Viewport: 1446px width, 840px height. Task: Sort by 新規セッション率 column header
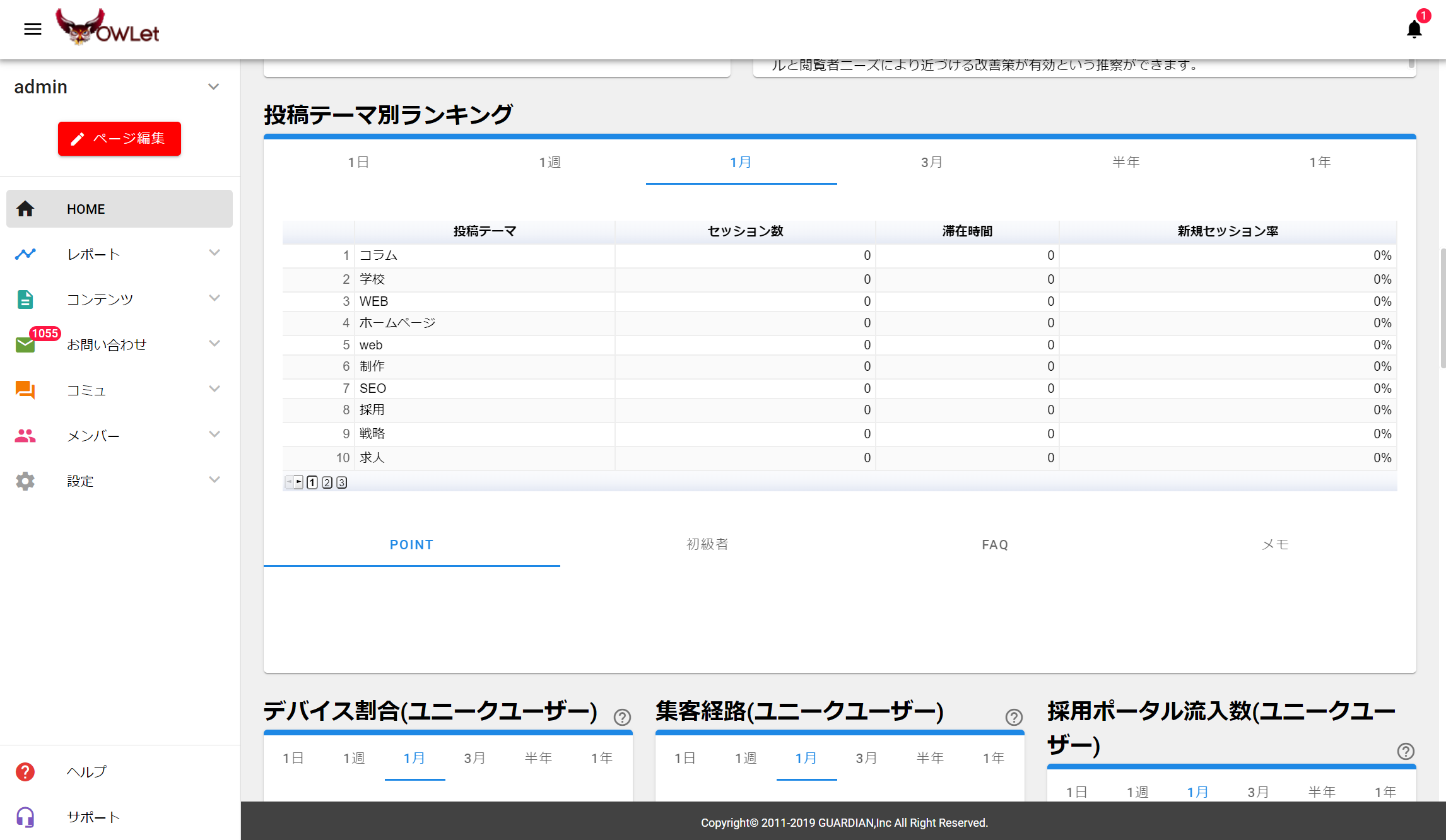(1228, 231)
